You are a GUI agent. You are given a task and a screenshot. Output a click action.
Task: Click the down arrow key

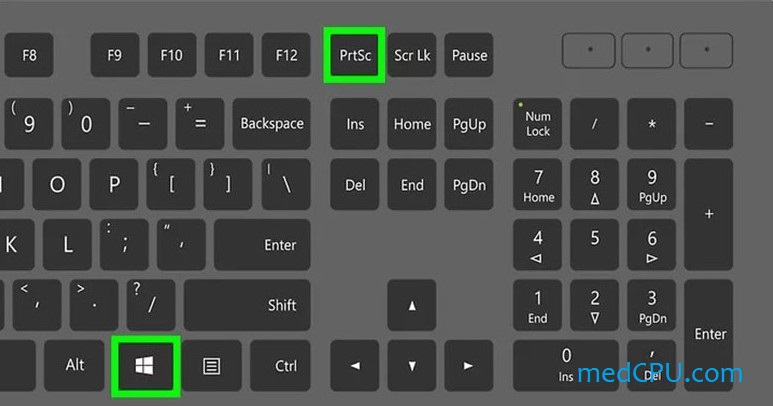click(x=412, y=366)
